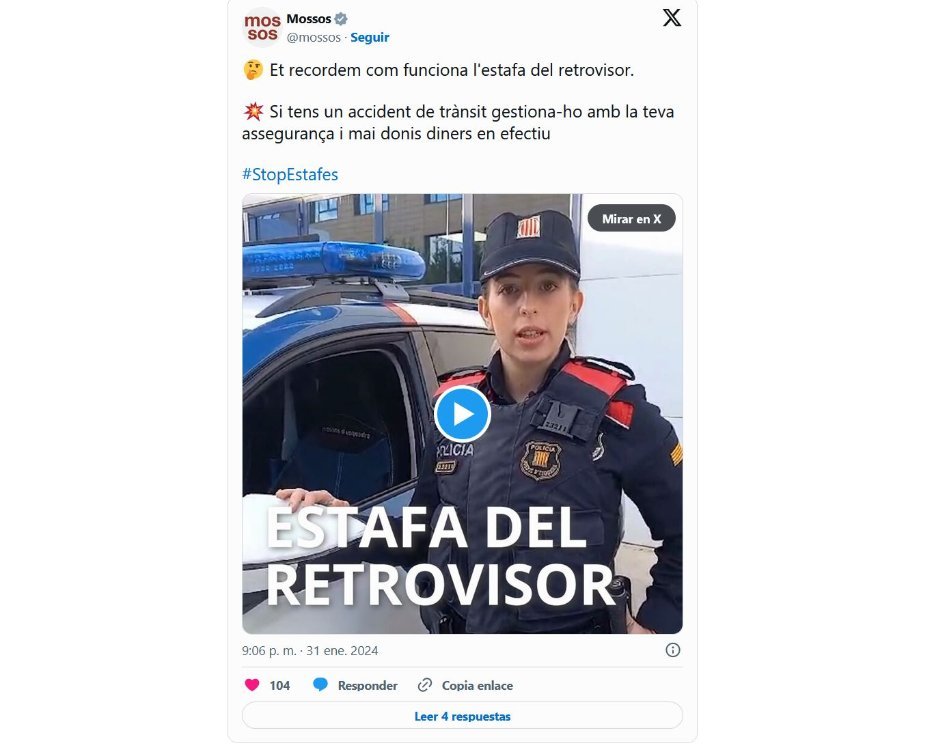Click Mirar en X button

point(631,219)
